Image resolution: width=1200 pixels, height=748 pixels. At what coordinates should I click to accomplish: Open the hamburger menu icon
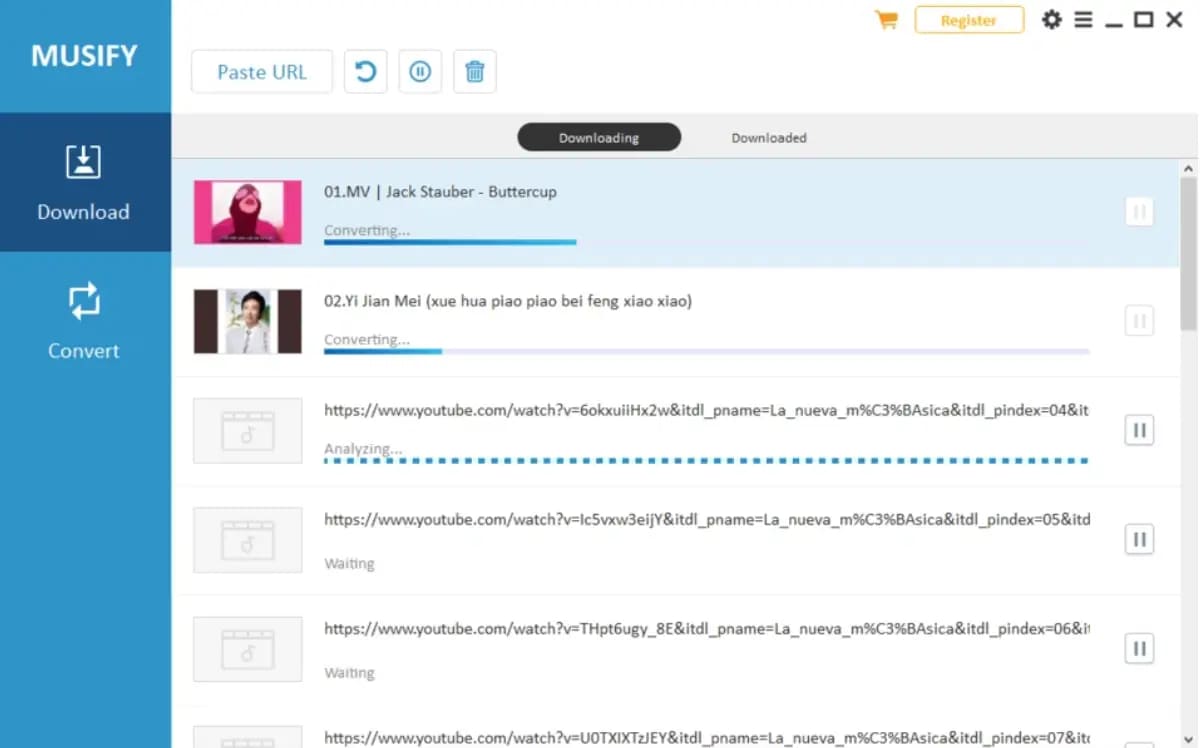1083,20
